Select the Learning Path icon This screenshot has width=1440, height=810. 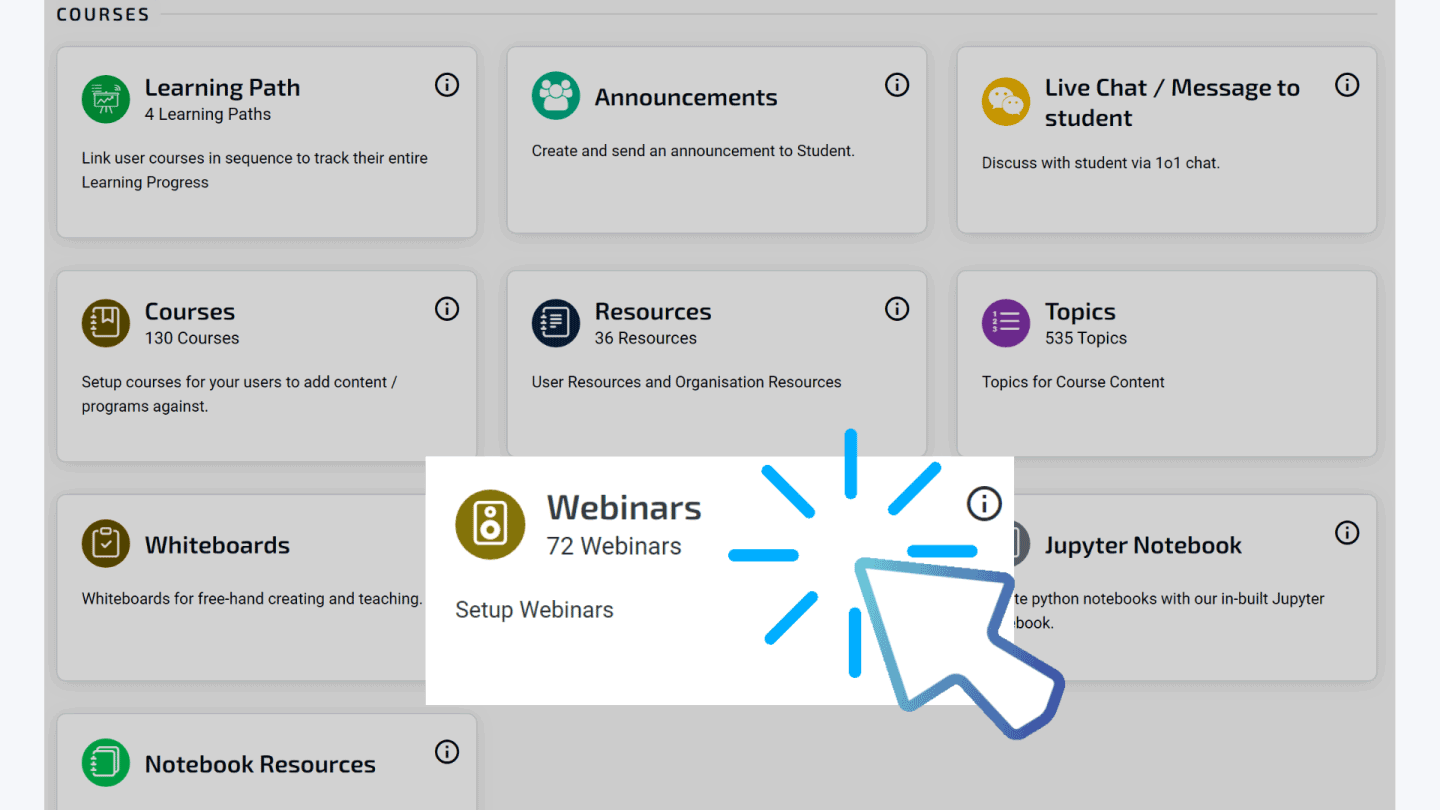point(106,99)
